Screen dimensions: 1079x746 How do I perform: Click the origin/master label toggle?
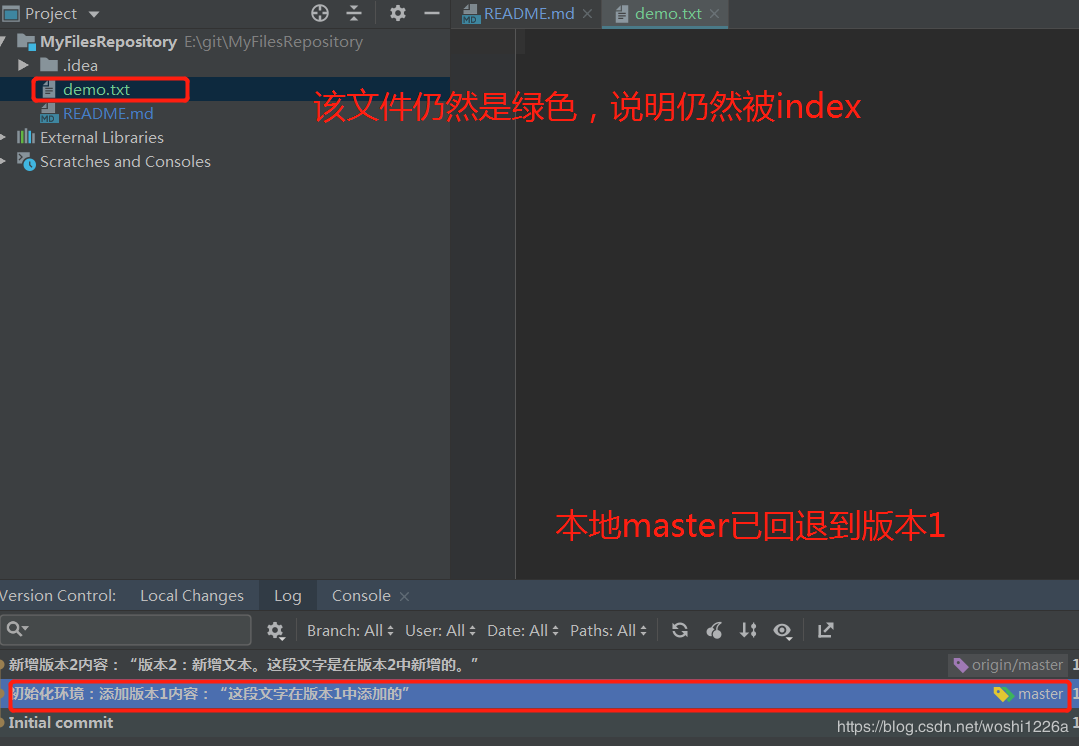1008,664
